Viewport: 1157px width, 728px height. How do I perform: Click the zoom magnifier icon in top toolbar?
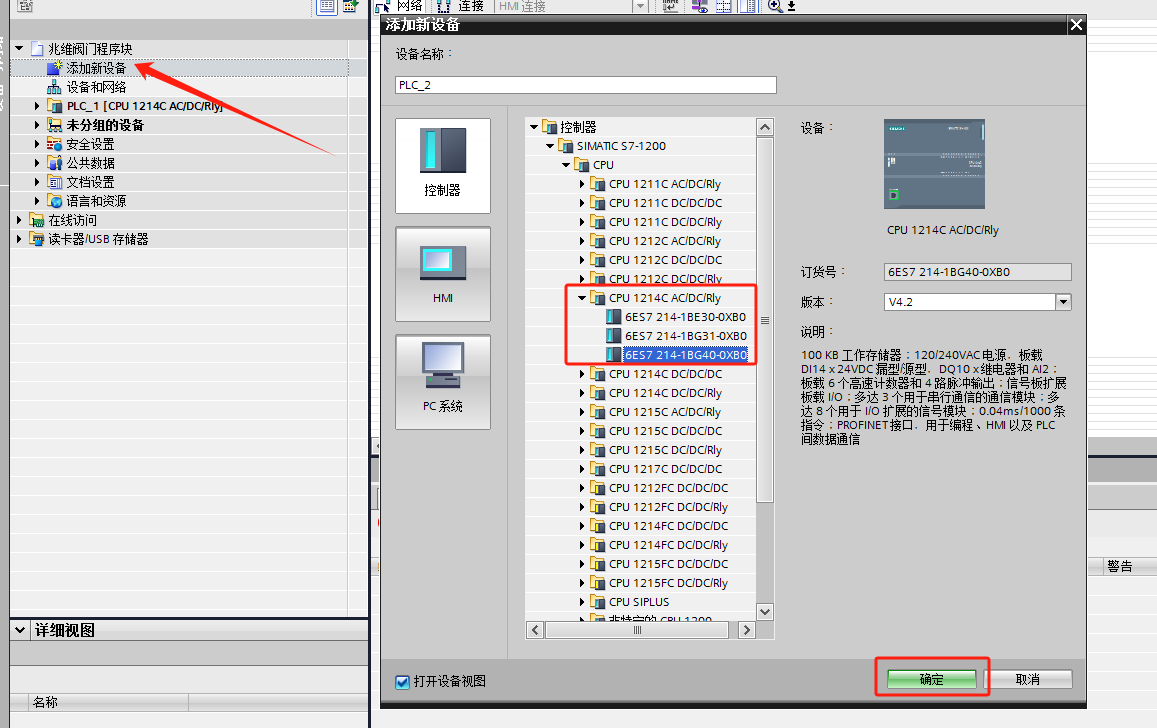[775, 6]
